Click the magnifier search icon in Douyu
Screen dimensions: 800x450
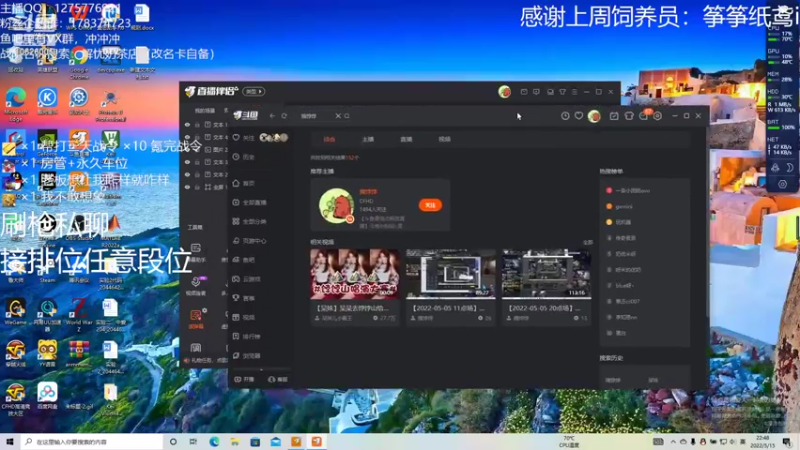(347, 116)
